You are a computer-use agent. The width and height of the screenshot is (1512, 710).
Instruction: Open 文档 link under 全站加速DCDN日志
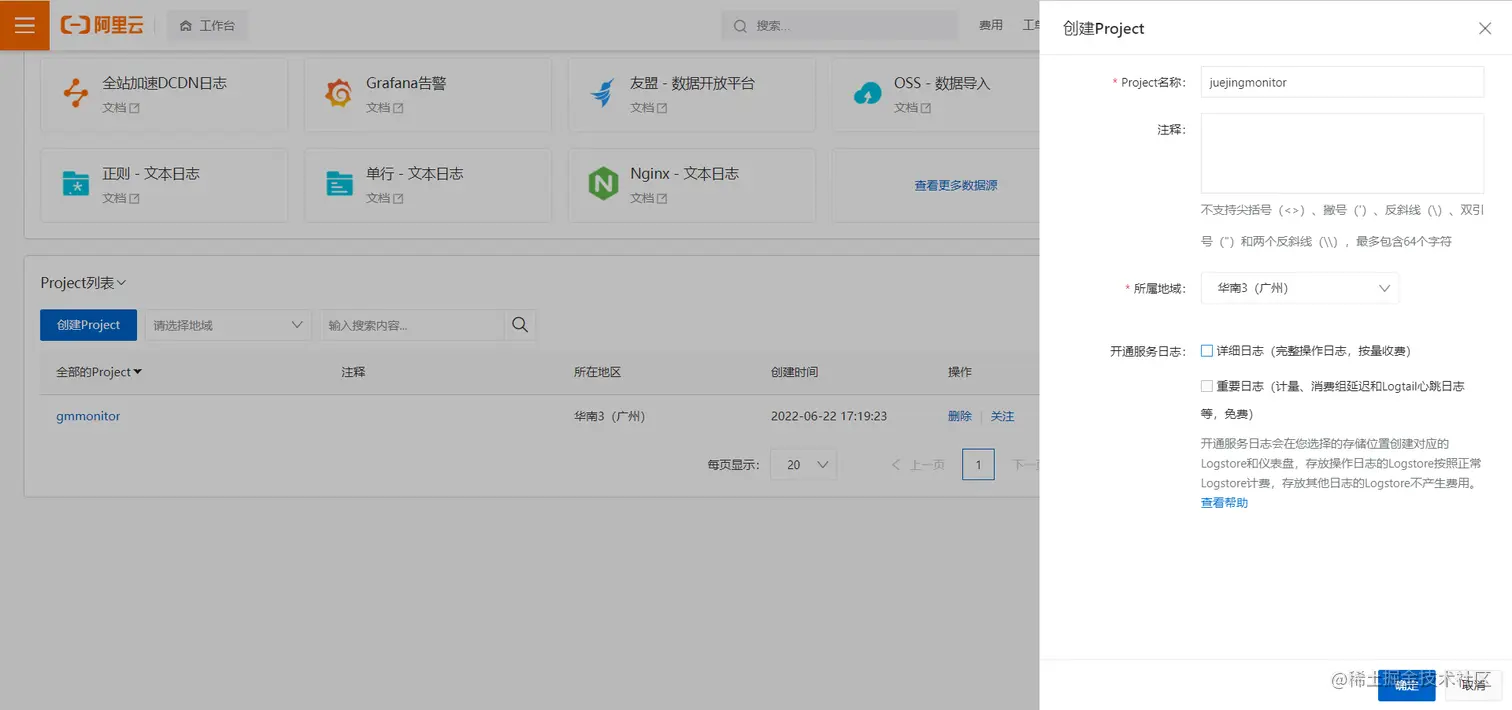(120, 107)
